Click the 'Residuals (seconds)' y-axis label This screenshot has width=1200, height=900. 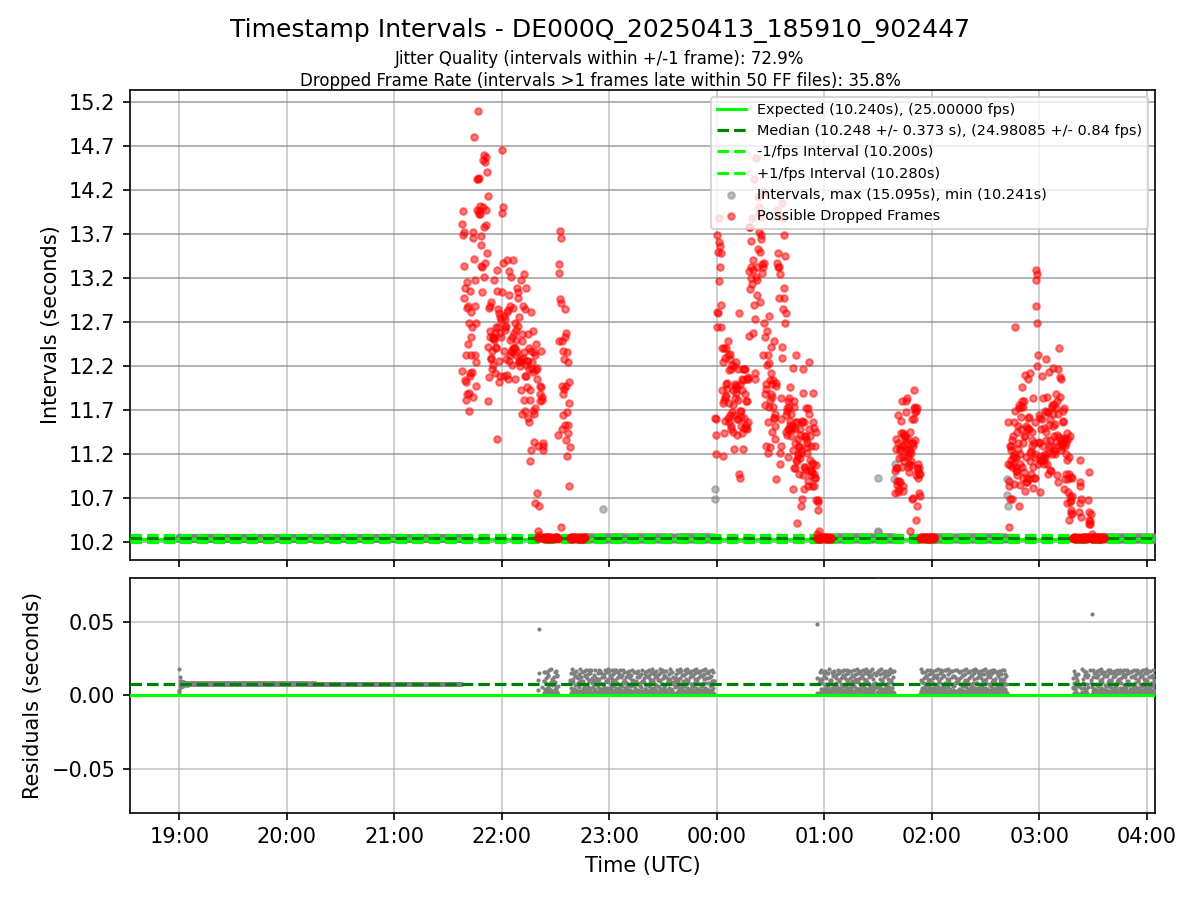32,696
